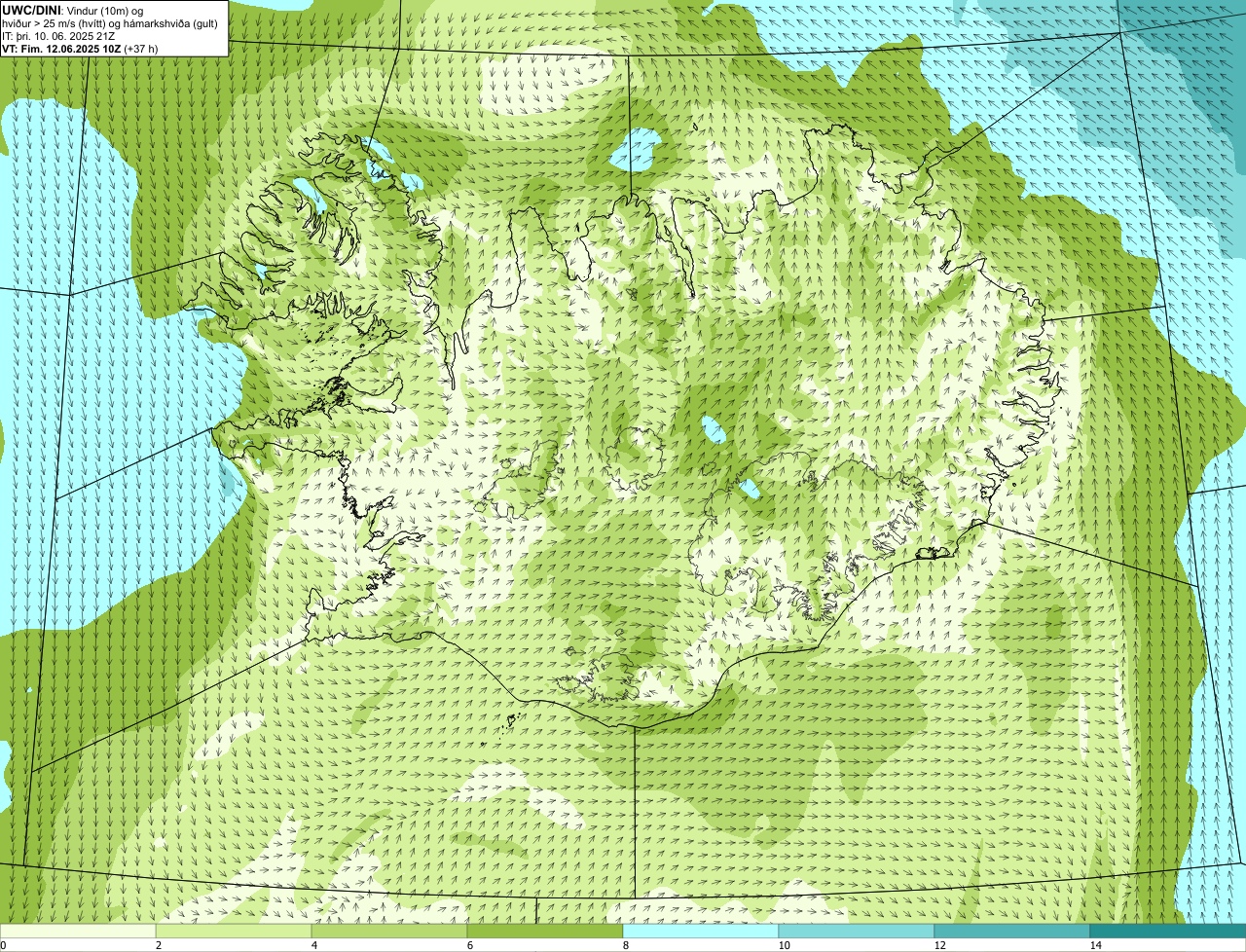The height and width of the screenshot is (952, 1246).
Task: Click the legend value '0'
Action: 3,945
